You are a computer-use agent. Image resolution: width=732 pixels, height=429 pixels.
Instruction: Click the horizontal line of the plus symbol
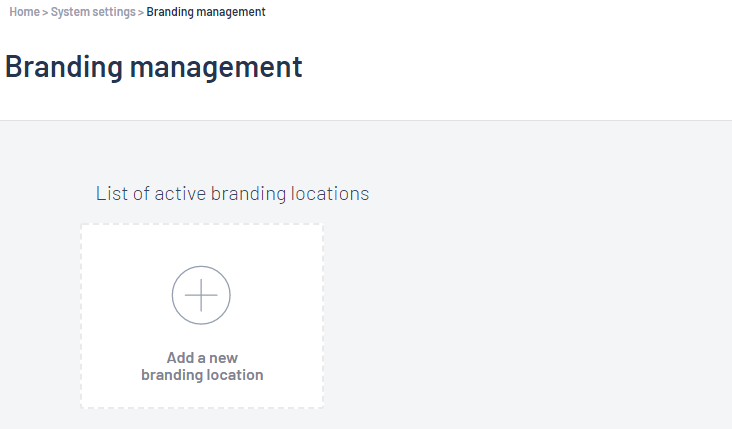tap(201, 295)
